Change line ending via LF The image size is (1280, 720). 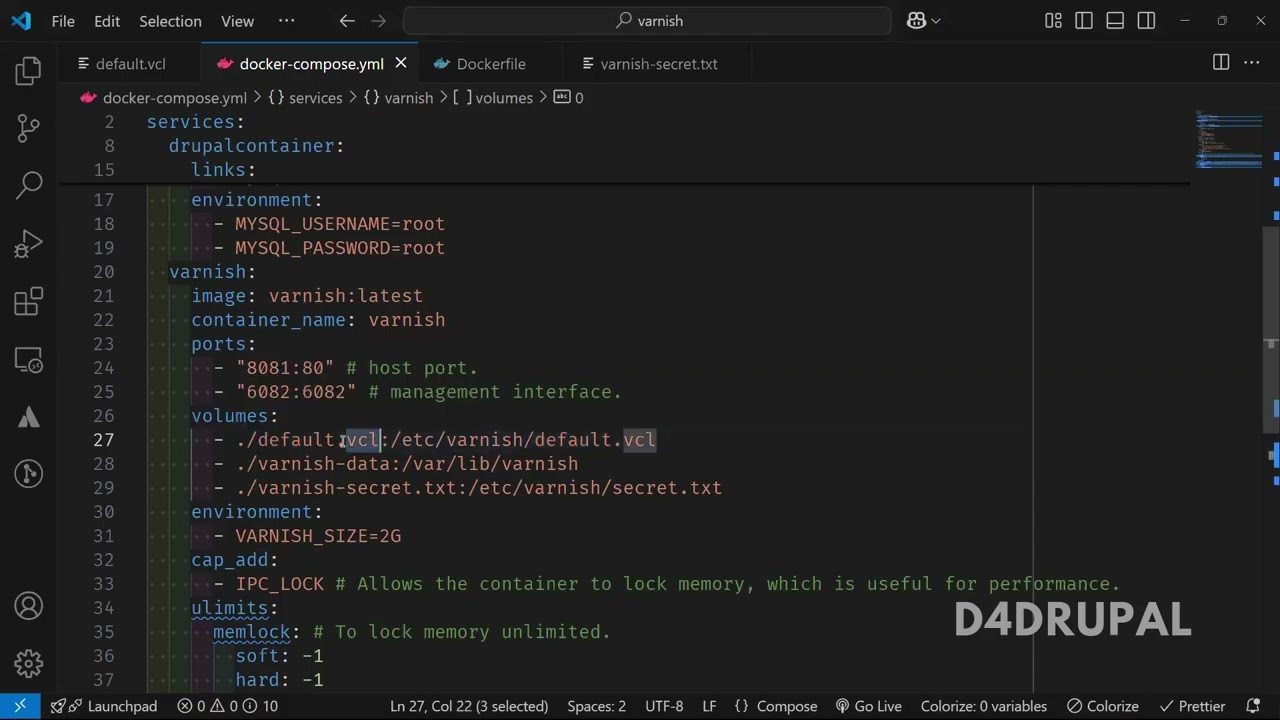coord(709,706)
